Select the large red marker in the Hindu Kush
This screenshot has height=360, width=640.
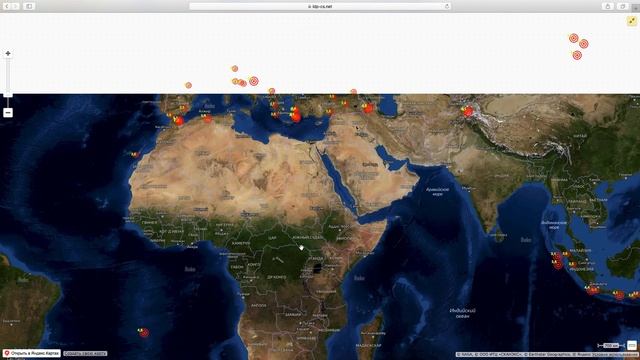click(468, 111)
